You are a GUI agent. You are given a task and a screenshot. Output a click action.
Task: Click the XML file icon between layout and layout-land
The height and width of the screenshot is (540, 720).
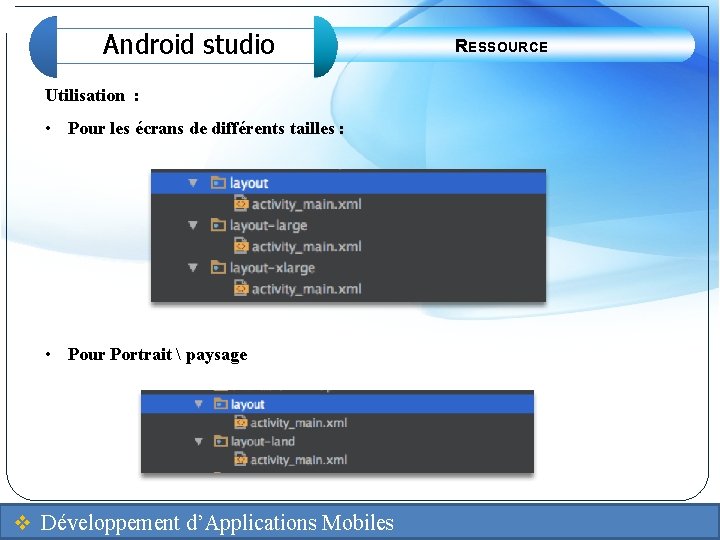coord(241,422)
